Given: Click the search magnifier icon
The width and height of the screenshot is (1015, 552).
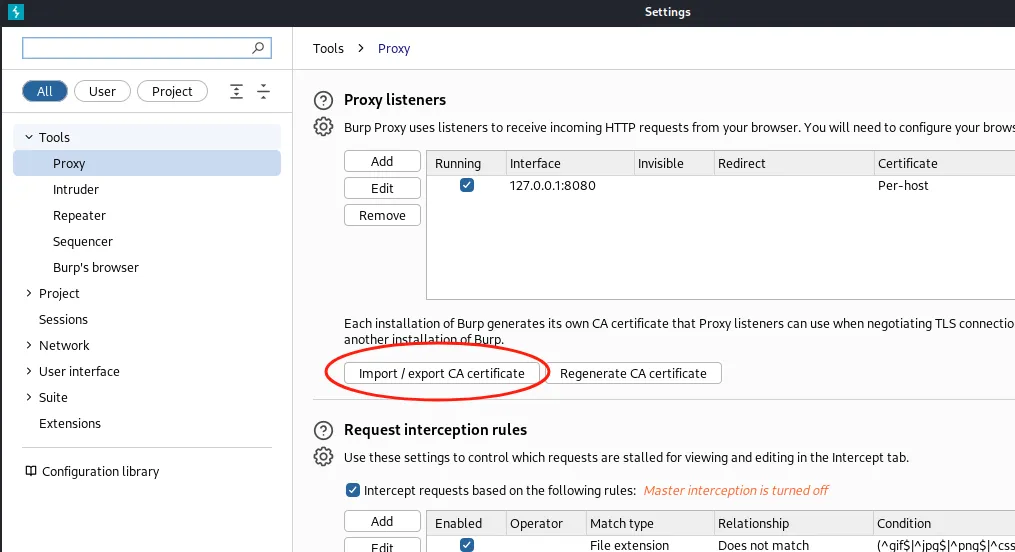Looking at the screenshot, I should (259, 48).
